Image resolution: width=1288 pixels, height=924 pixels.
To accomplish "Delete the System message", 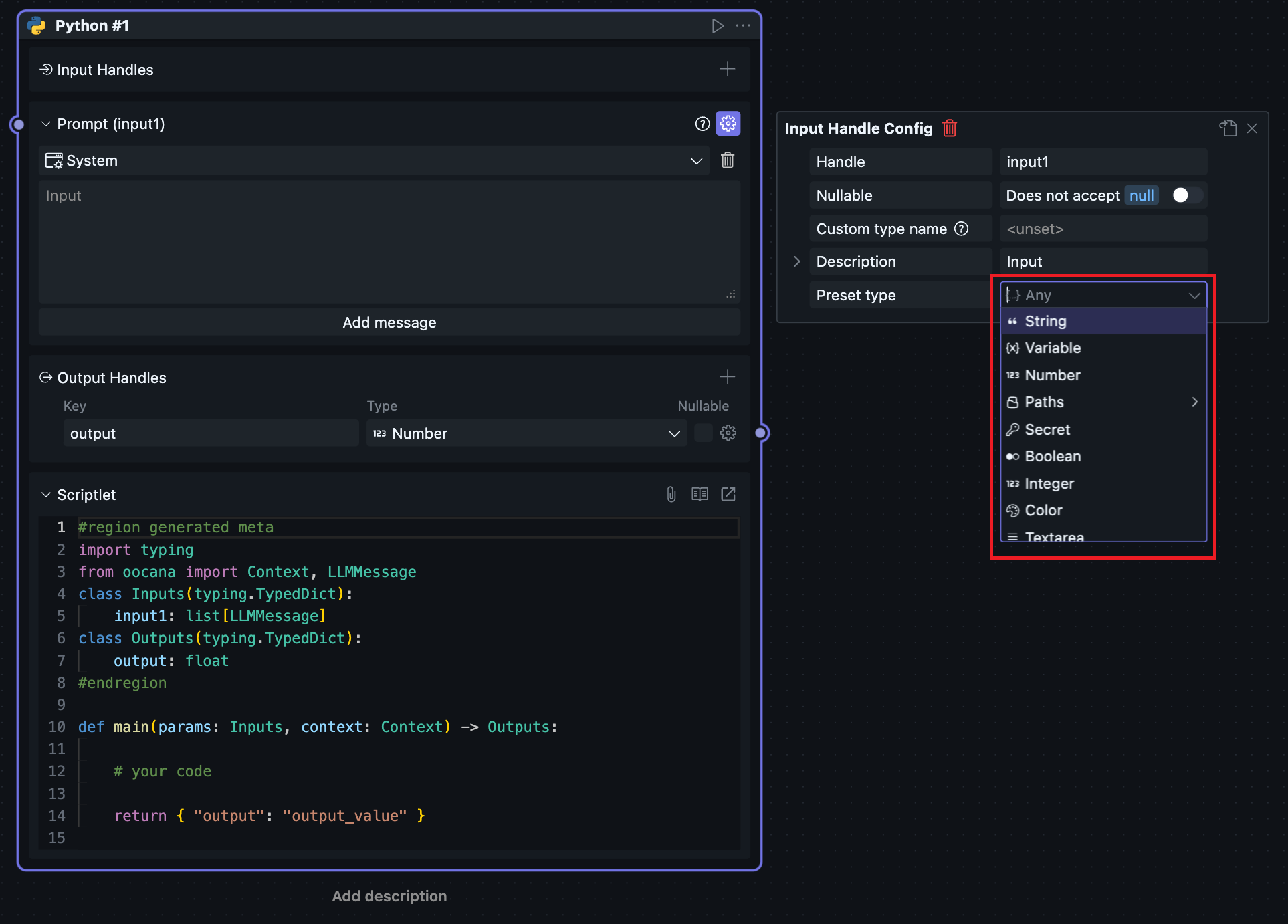I will (727, 160).
